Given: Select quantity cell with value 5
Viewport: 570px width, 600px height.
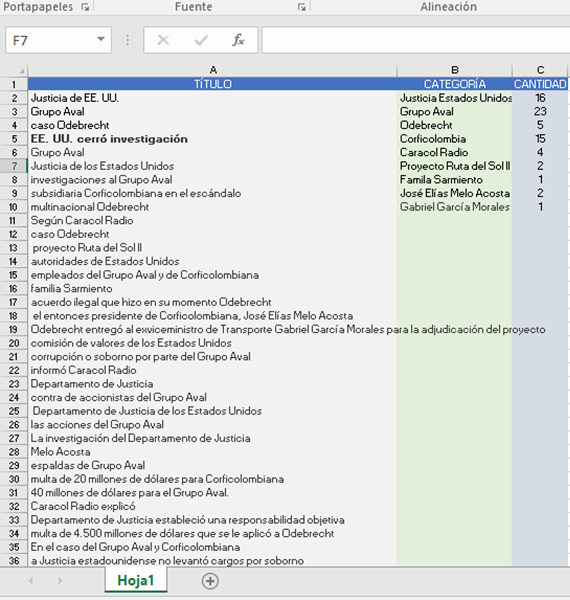Looking at the screenshot, I should (x=540, y=125).
